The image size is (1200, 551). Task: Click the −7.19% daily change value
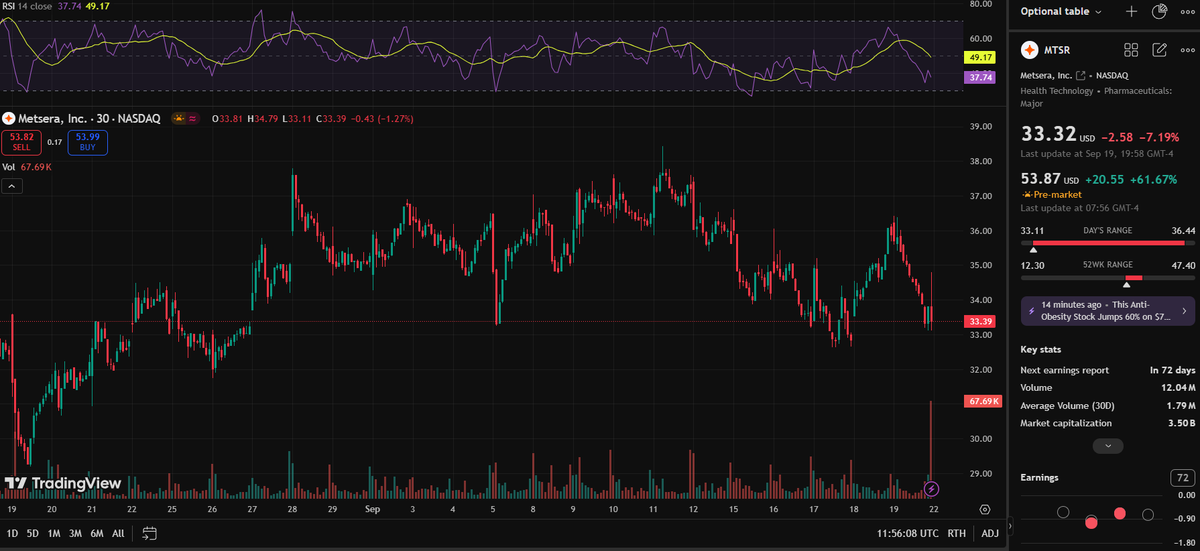point(1160,136)
